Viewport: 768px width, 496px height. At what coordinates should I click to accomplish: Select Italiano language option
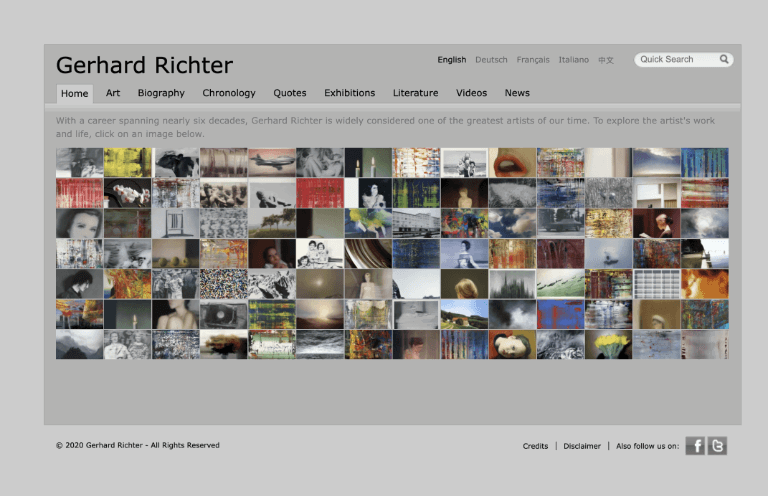coord(574,60)
